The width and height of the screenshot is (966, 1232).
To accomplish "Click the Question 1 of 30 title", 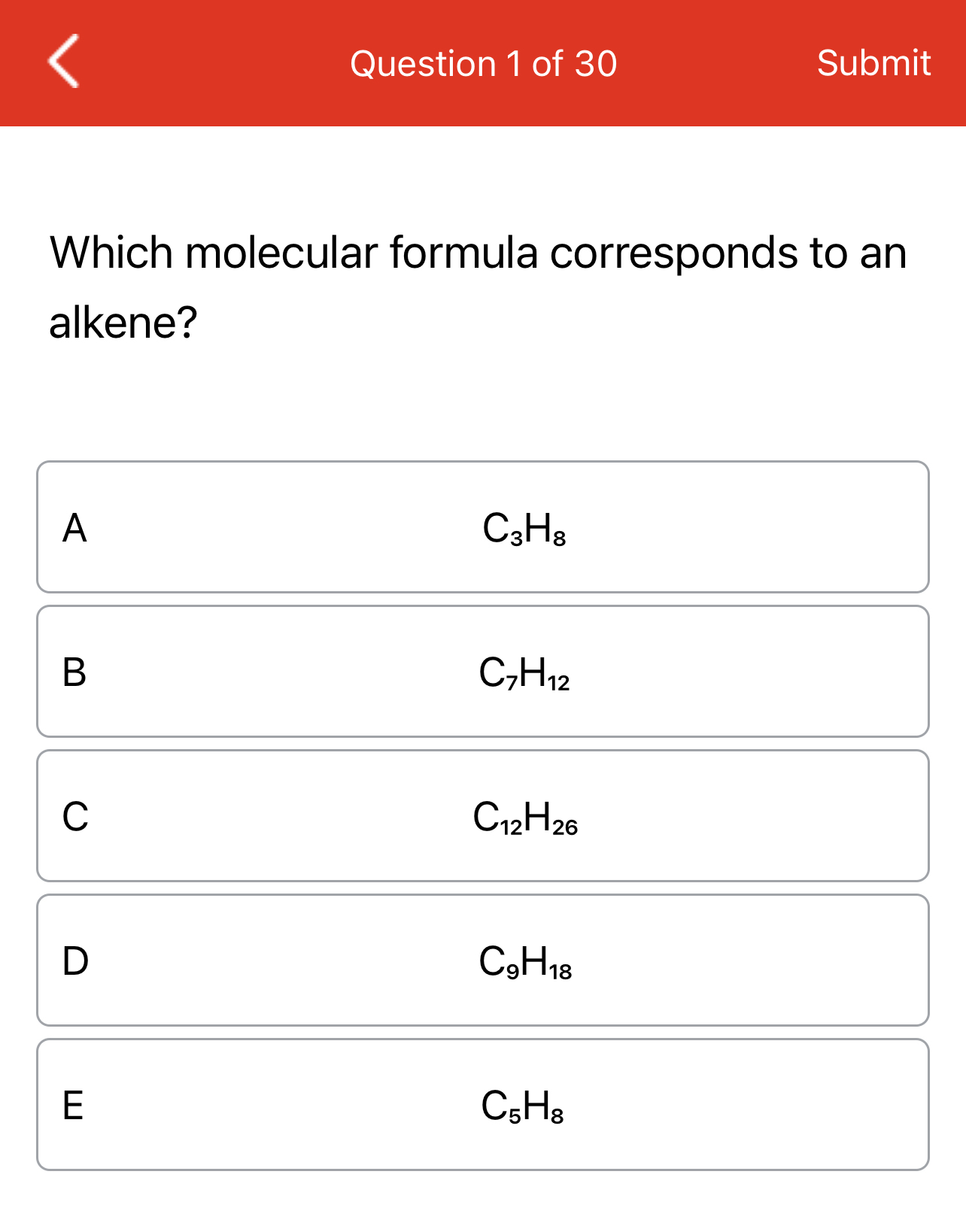I will point(484,63).
